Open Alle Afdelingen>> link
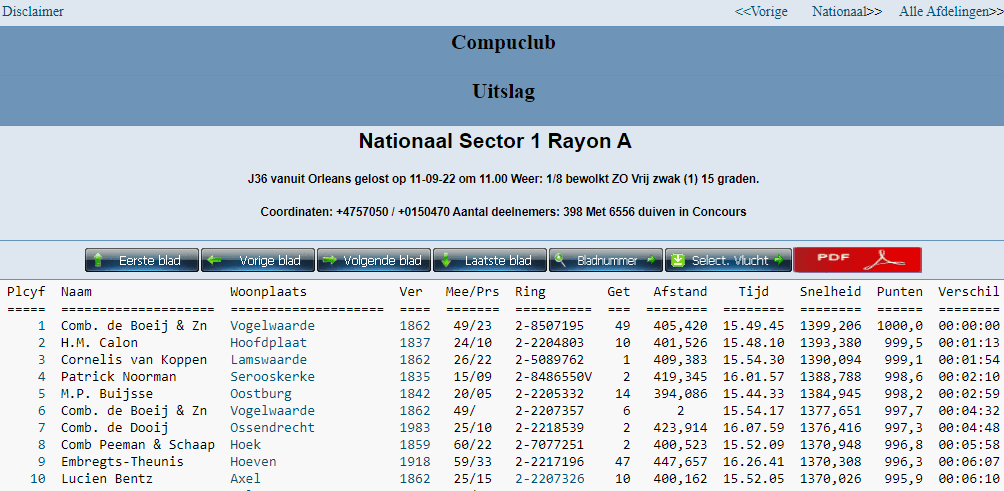This screenshot has height=491, width=1004. (950, 12)
